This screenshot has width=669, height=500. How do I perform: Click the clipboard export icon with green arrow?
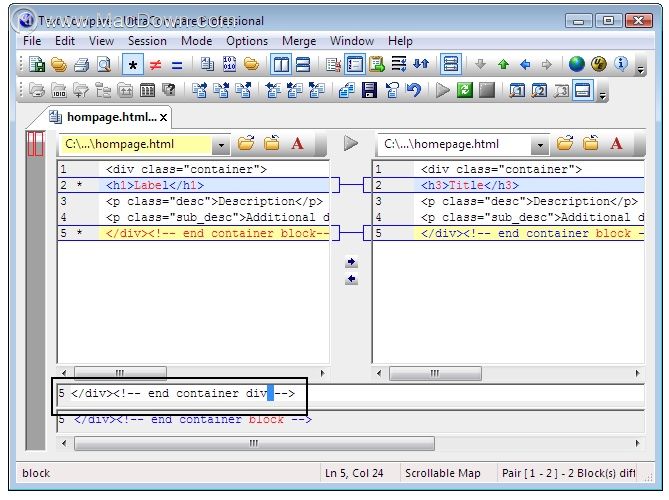tap(377, 64)
